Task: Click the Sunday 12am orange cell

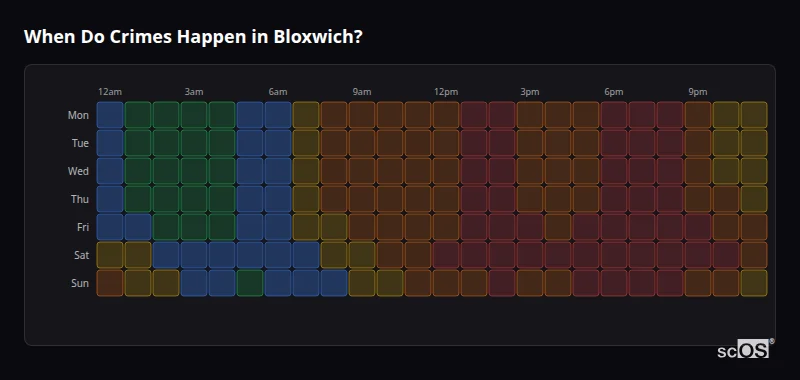Action: (x=110, y=283)
